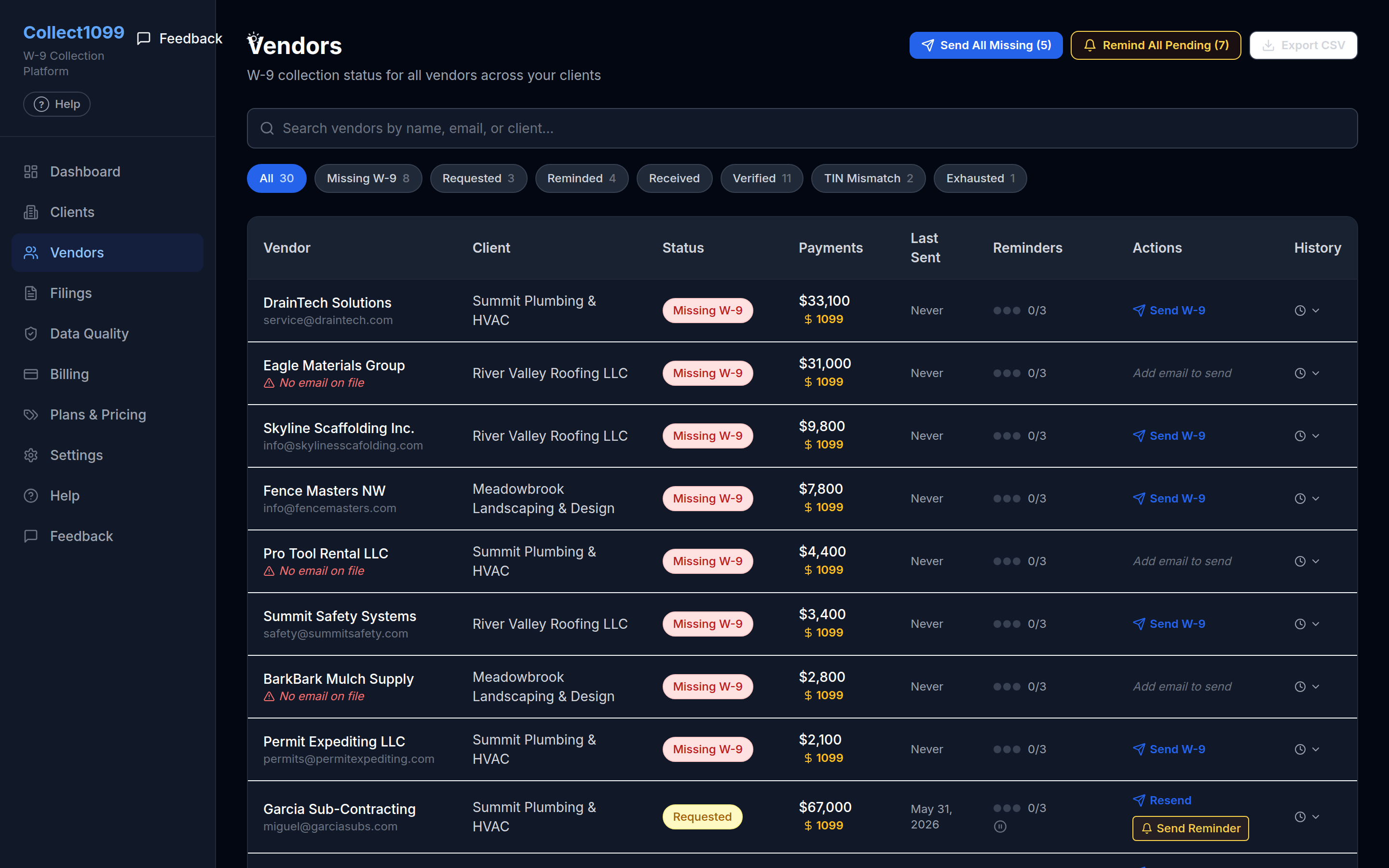Click DrainTech Solutions vendor name
The image size is (1389, 868).
tap(327, 302)
